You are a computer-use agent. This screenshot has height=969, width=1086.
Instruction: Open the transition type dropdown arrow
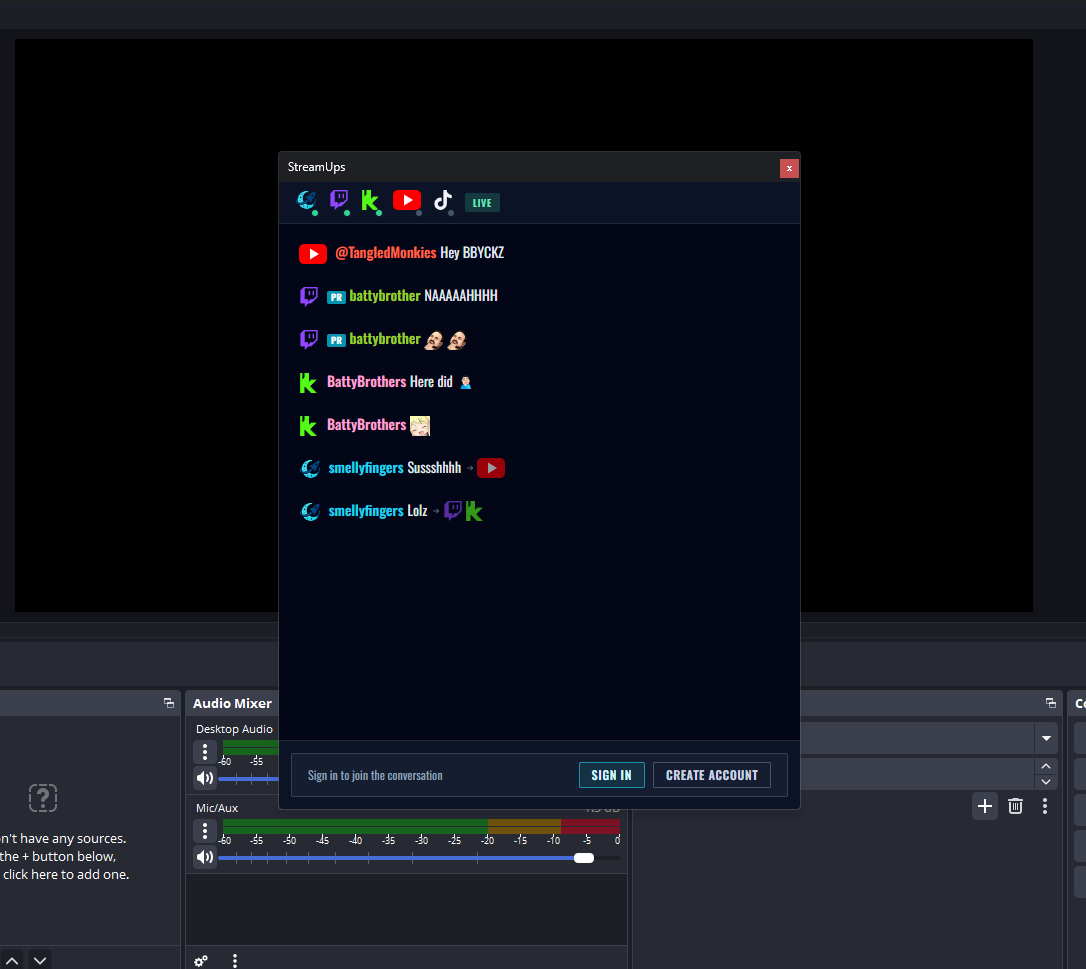click(1047, 738)
